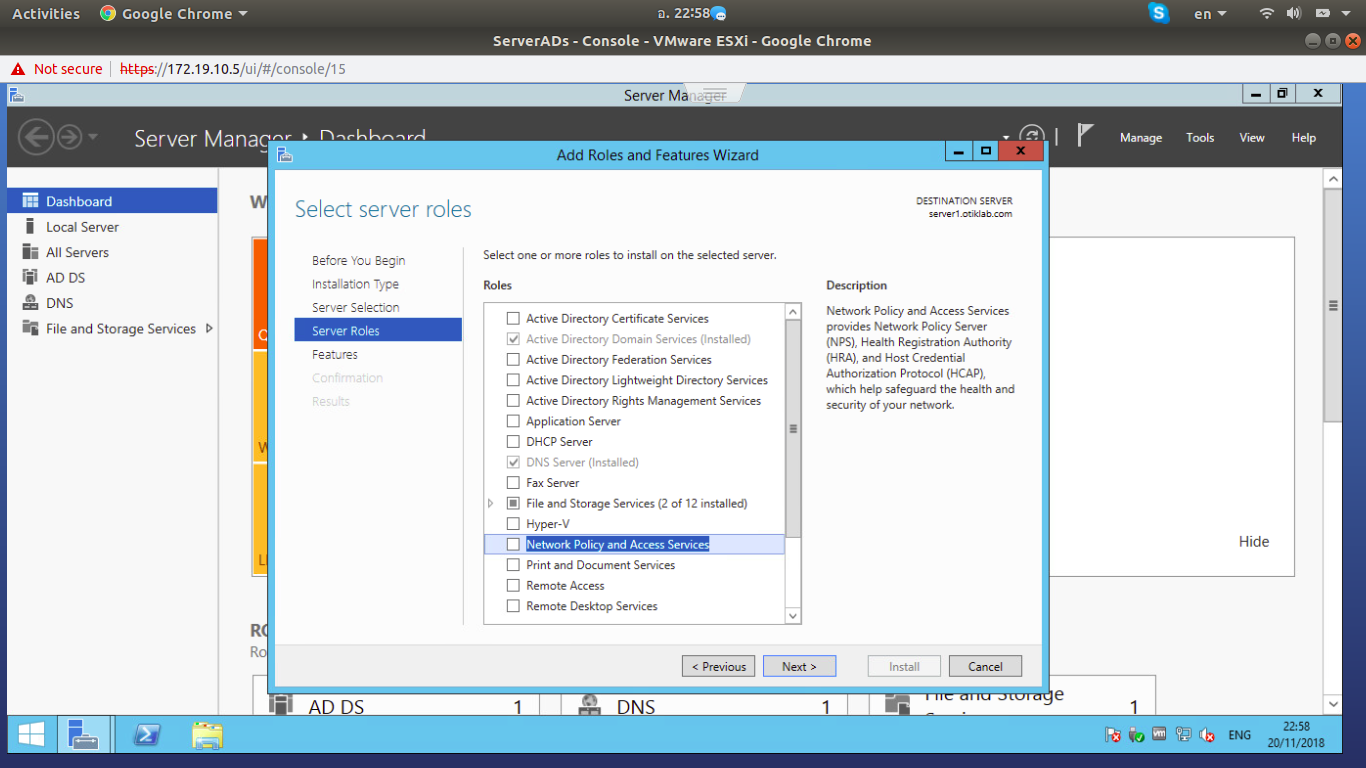The width and height of the screenshot is (1366, 768).
Task: Check Application Server role
Action: tap(513, 421)
